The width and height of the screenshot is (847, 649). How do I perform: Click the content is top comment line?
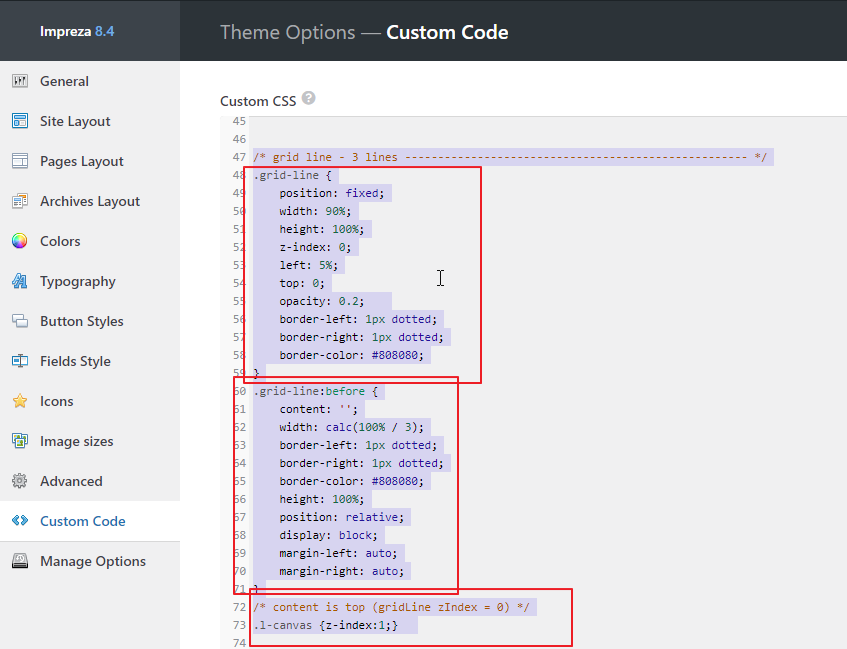391,607
